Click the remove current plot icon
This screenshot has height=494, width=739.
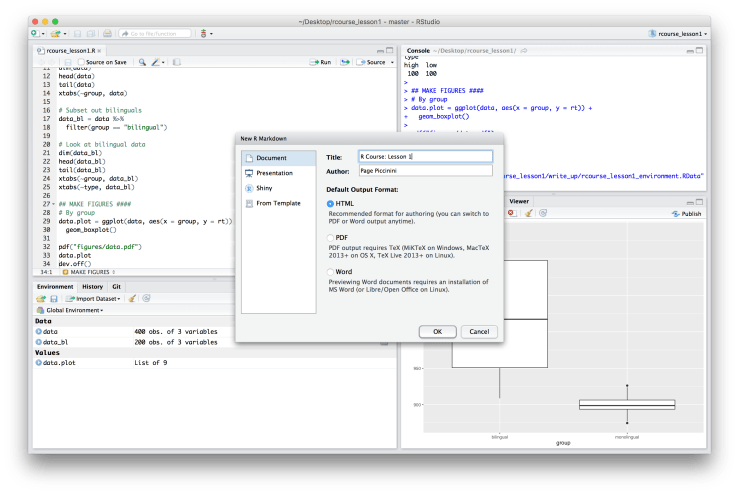511,213
